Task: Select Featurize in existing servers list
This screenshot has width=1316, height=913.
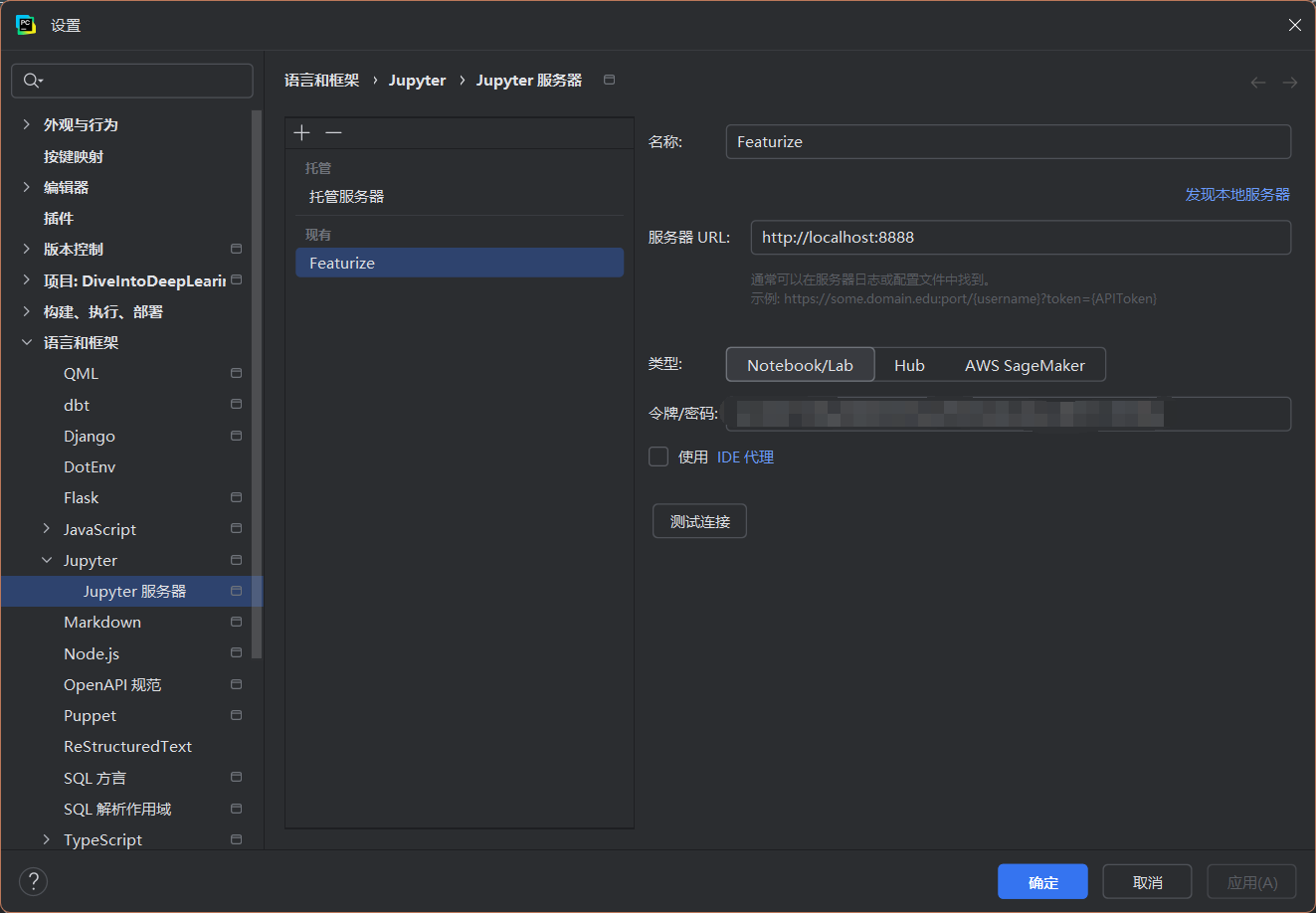Action: (x=460, y=263)
